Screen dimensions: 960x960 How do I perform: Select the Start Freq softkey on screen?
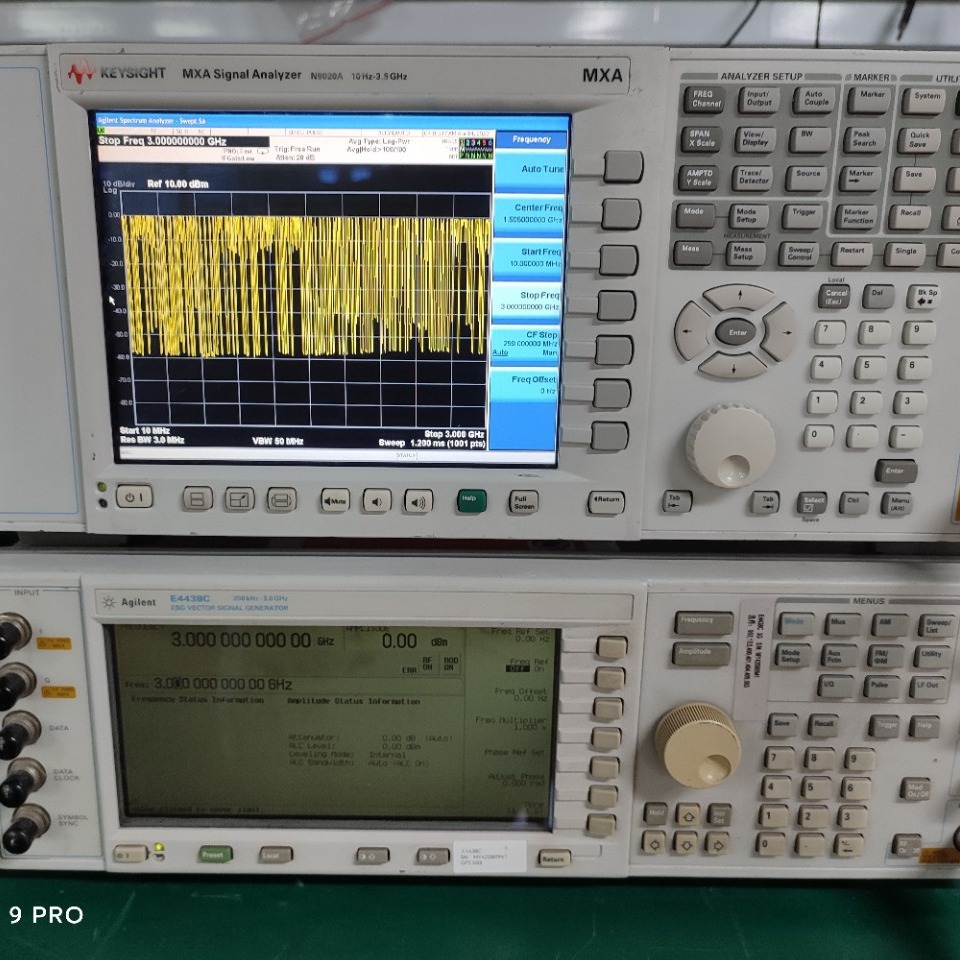(x=527, y=258)
